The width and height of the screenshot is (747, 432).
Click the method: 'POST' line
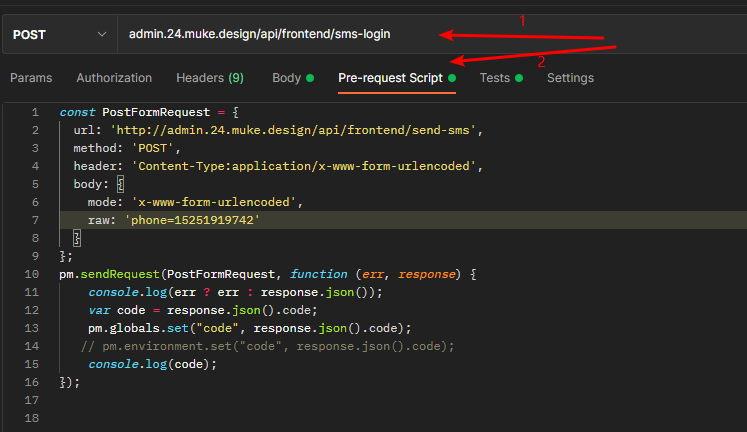(x=127, y=149)
